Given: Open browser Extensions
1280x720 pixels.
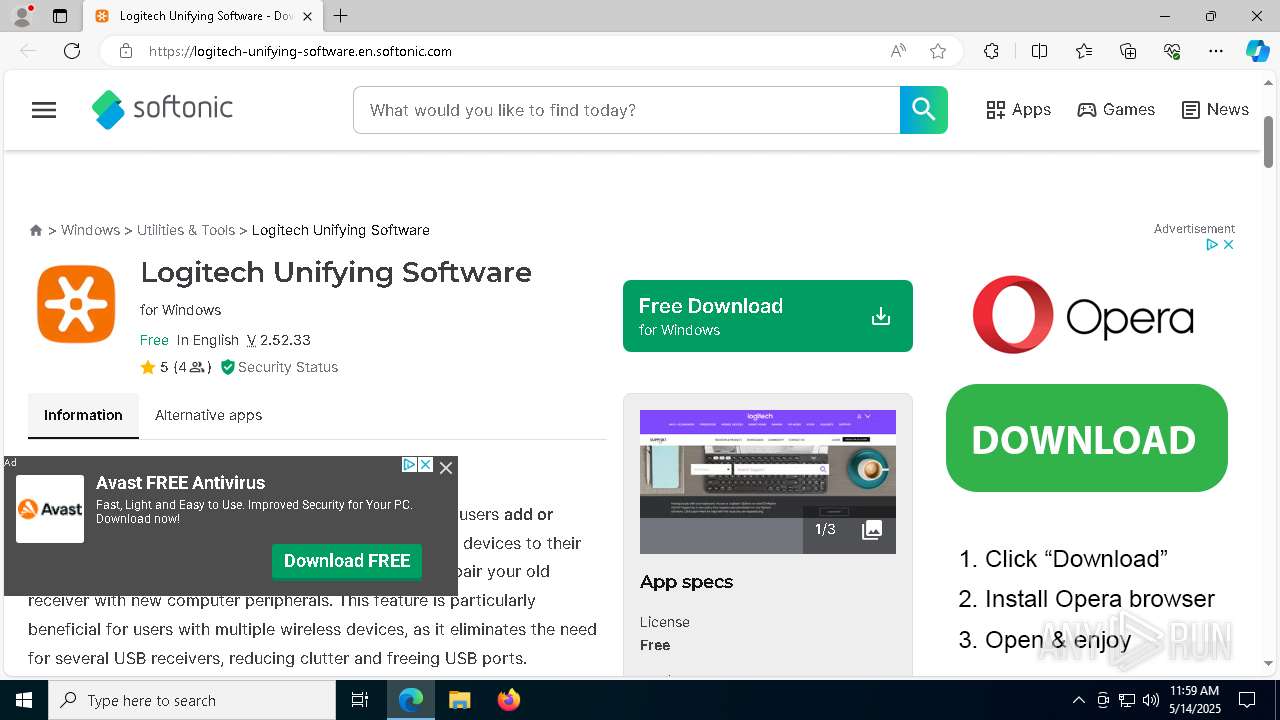Looking at the screenshot, I should pyautogui.click(x=991, y=51).
